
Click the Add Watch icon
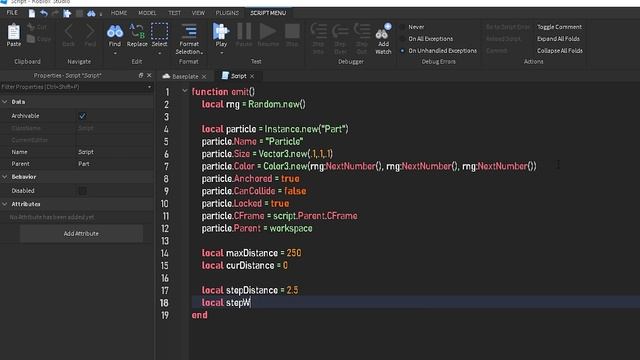383,32
